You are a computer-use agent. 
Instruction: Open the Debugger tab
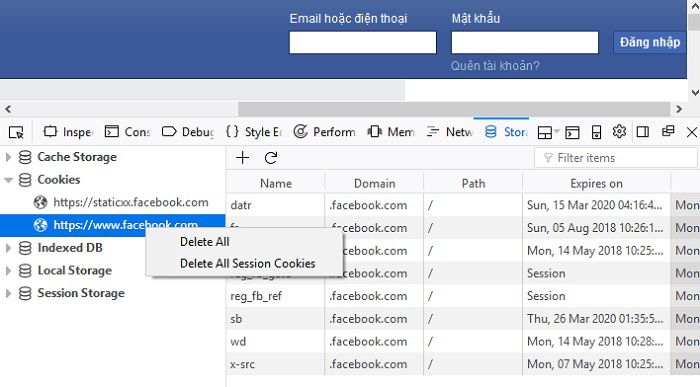coord(188,132)
